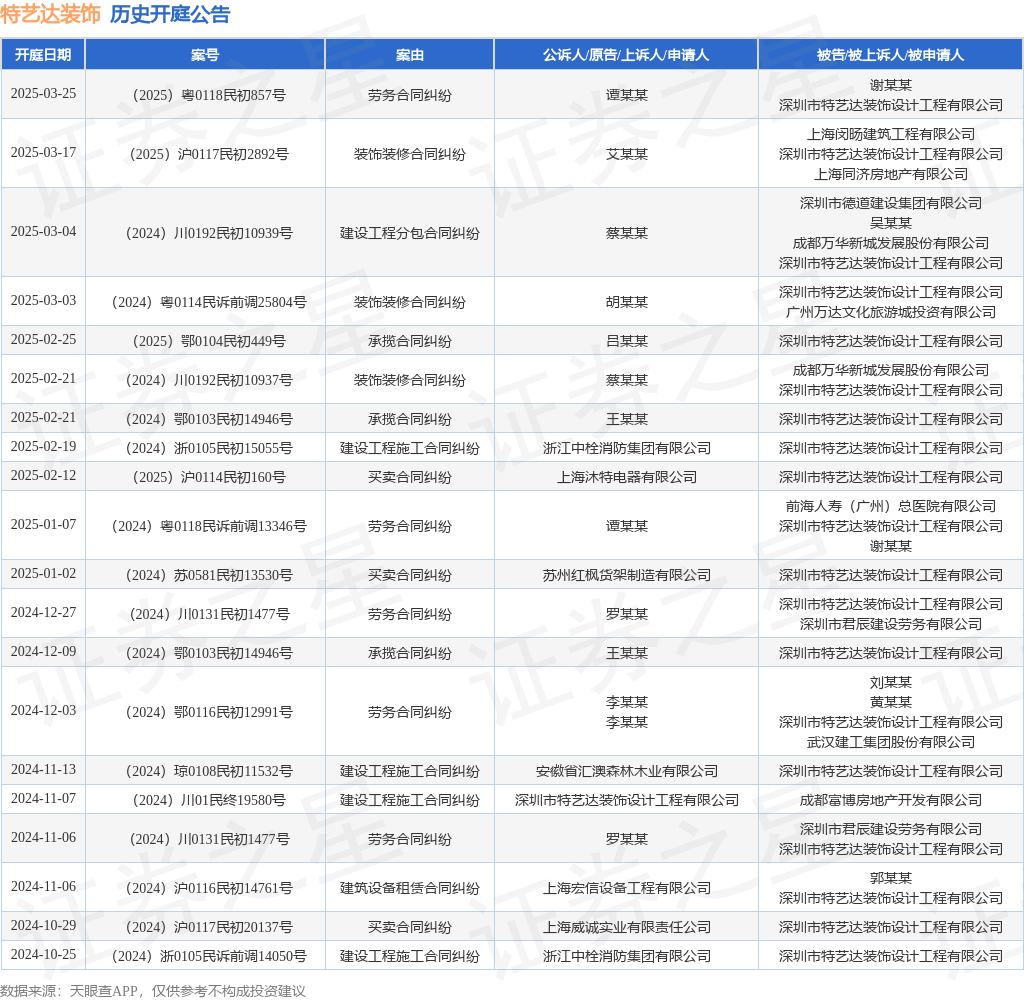Click the 历史开庭公告 heading

point(170,14)
